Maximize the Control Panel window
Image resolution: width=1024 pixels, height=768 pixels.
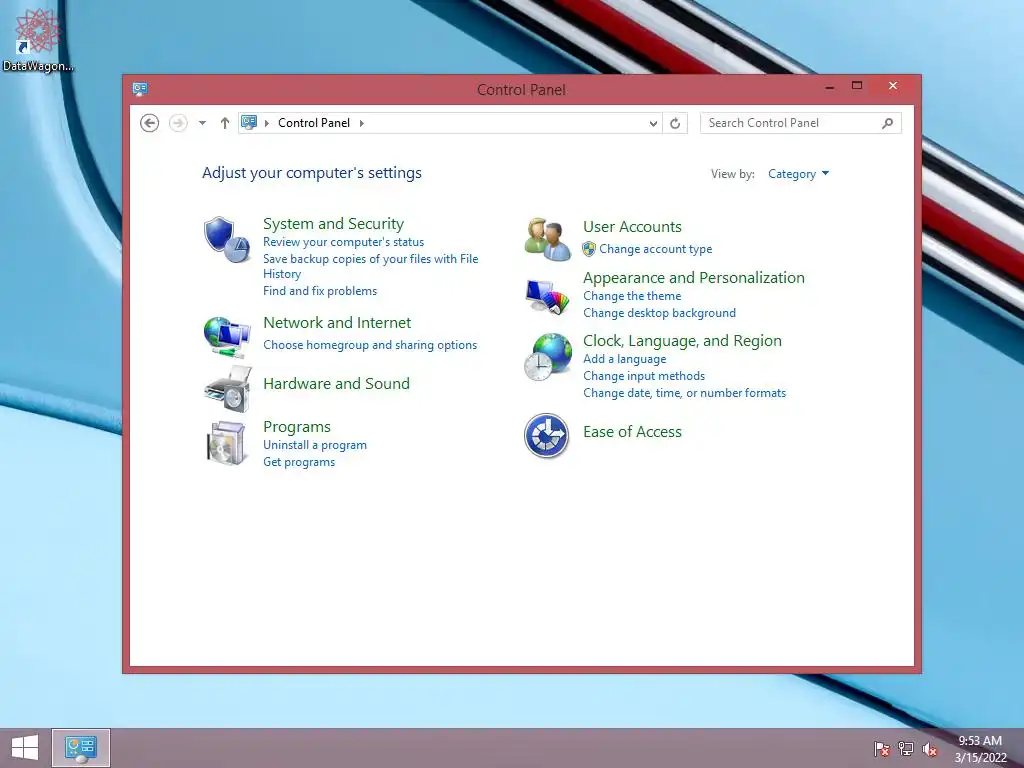[857, 86]
